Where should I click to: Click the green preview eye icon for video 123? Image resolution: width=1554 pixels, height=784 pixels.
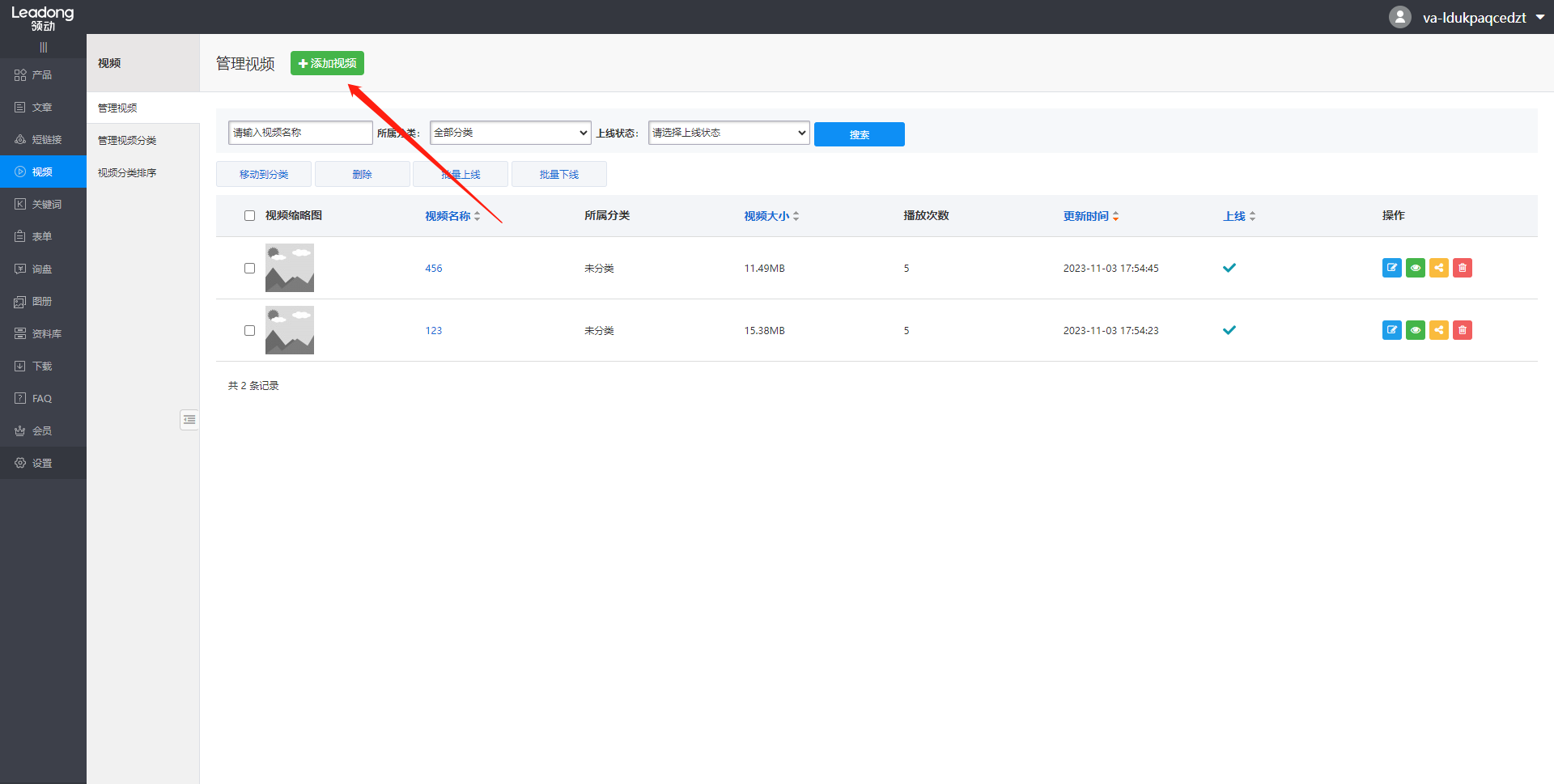[x=1415, y=330]
